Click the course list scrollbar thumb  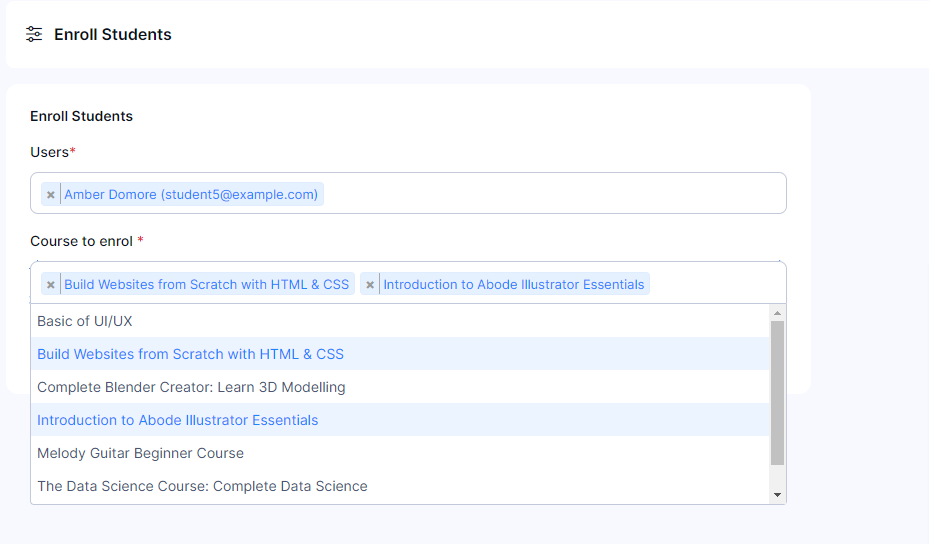pyautogui.click(x=777, y=392)
